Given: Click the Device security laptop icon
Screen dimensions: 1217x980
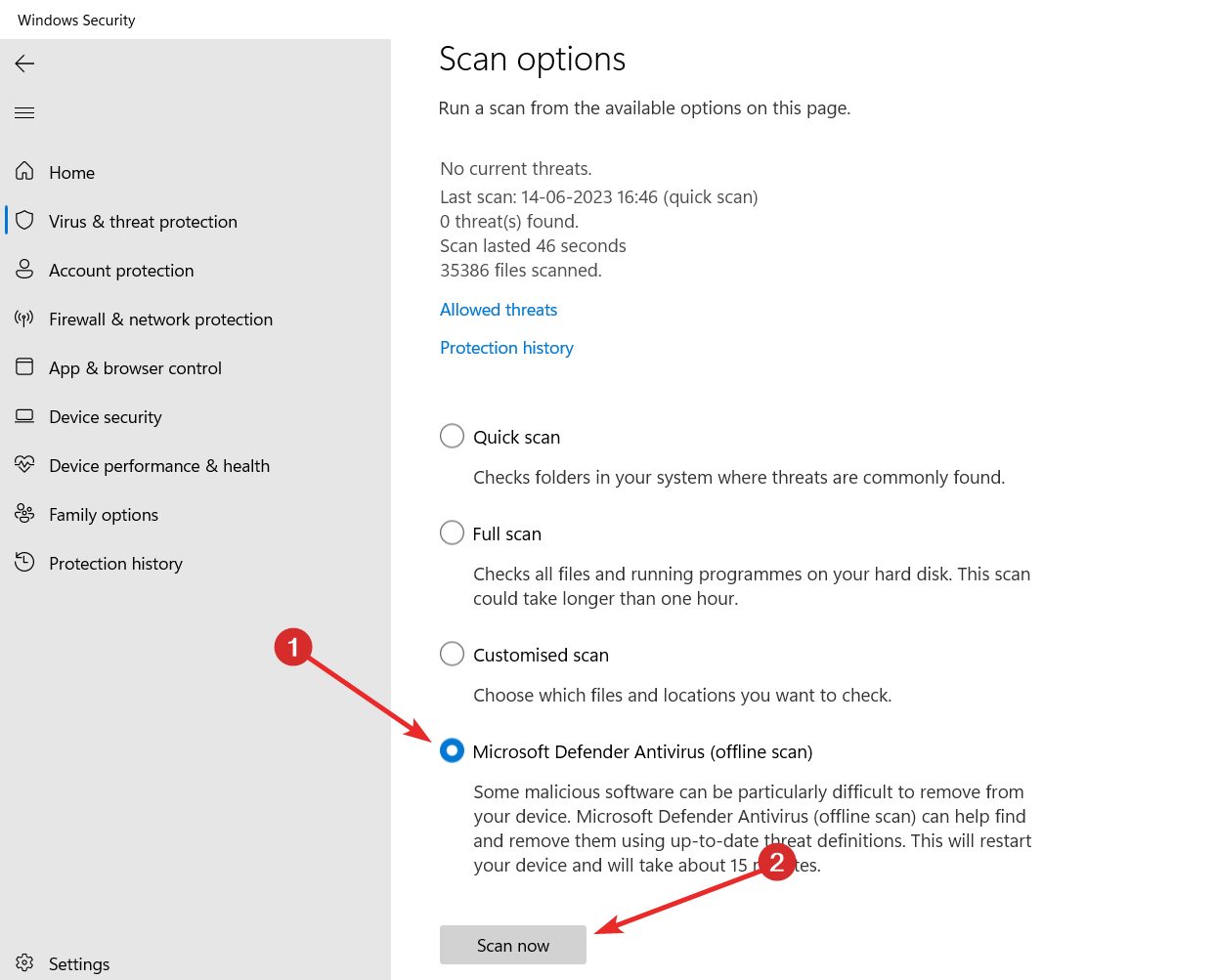Looking at the screenshot, I should 24,415.
